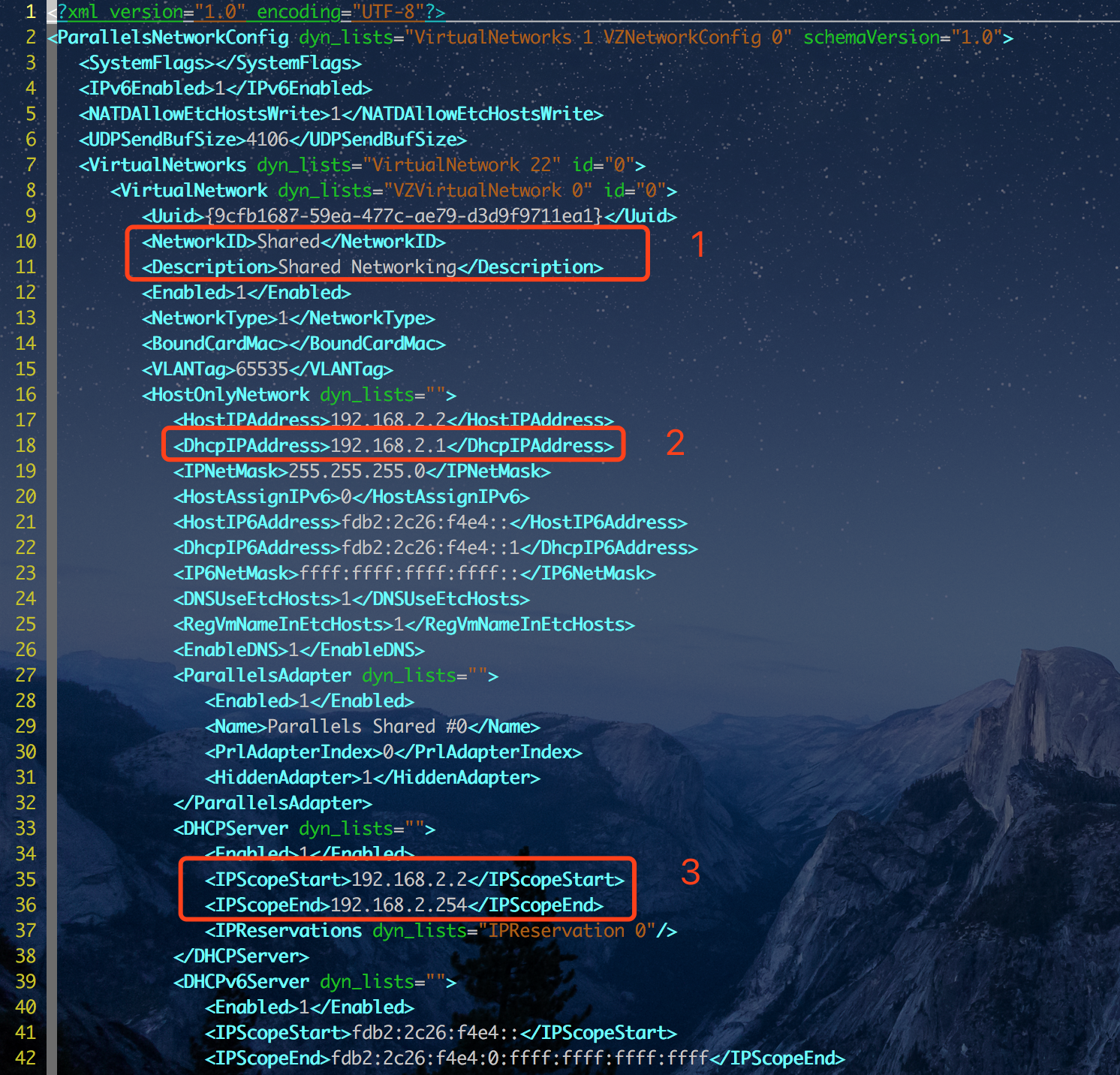Click the DHCPServer opening tag on line 33
The image size is (1120, 1075).
(x=305, y=829)
